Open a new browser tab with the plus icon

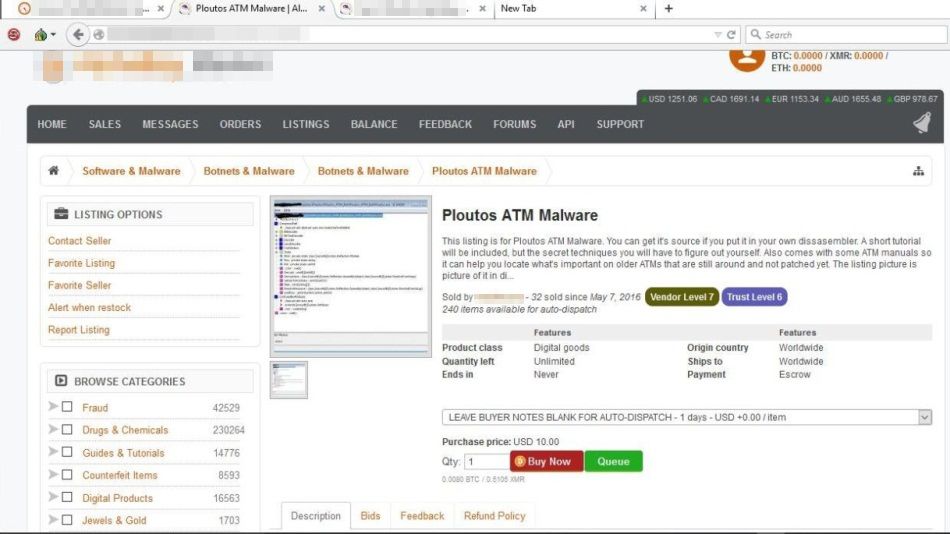coord(669,9)
